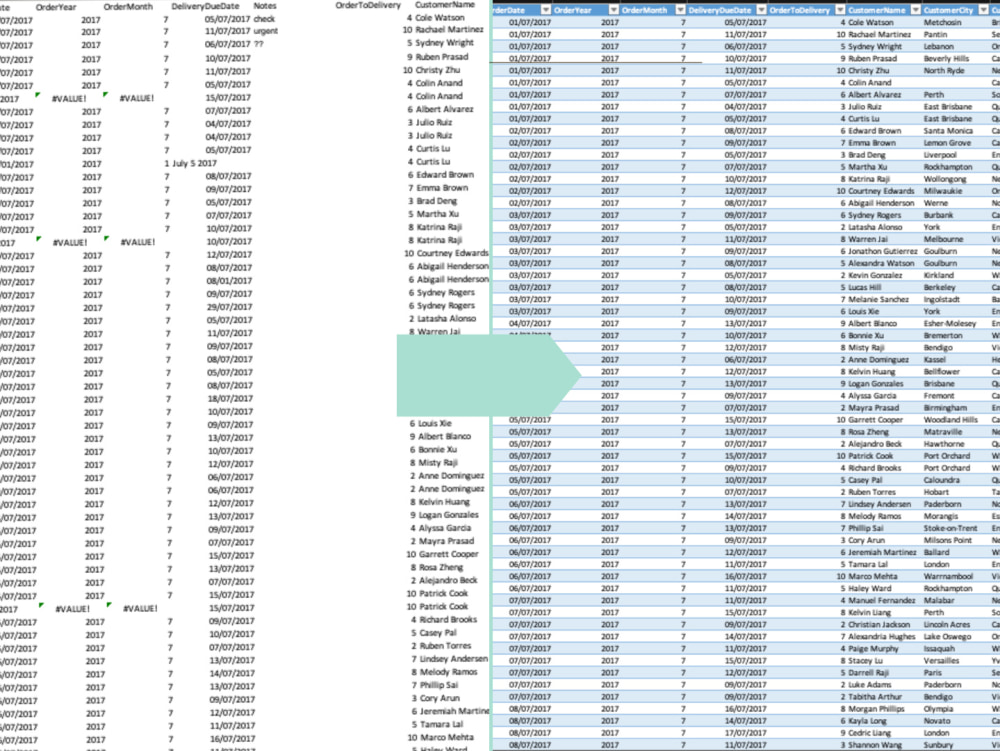Viewport: 1000px width, 751px height.
Task: Select Melanie Sanchez in the right table
Action: [878, 300]
